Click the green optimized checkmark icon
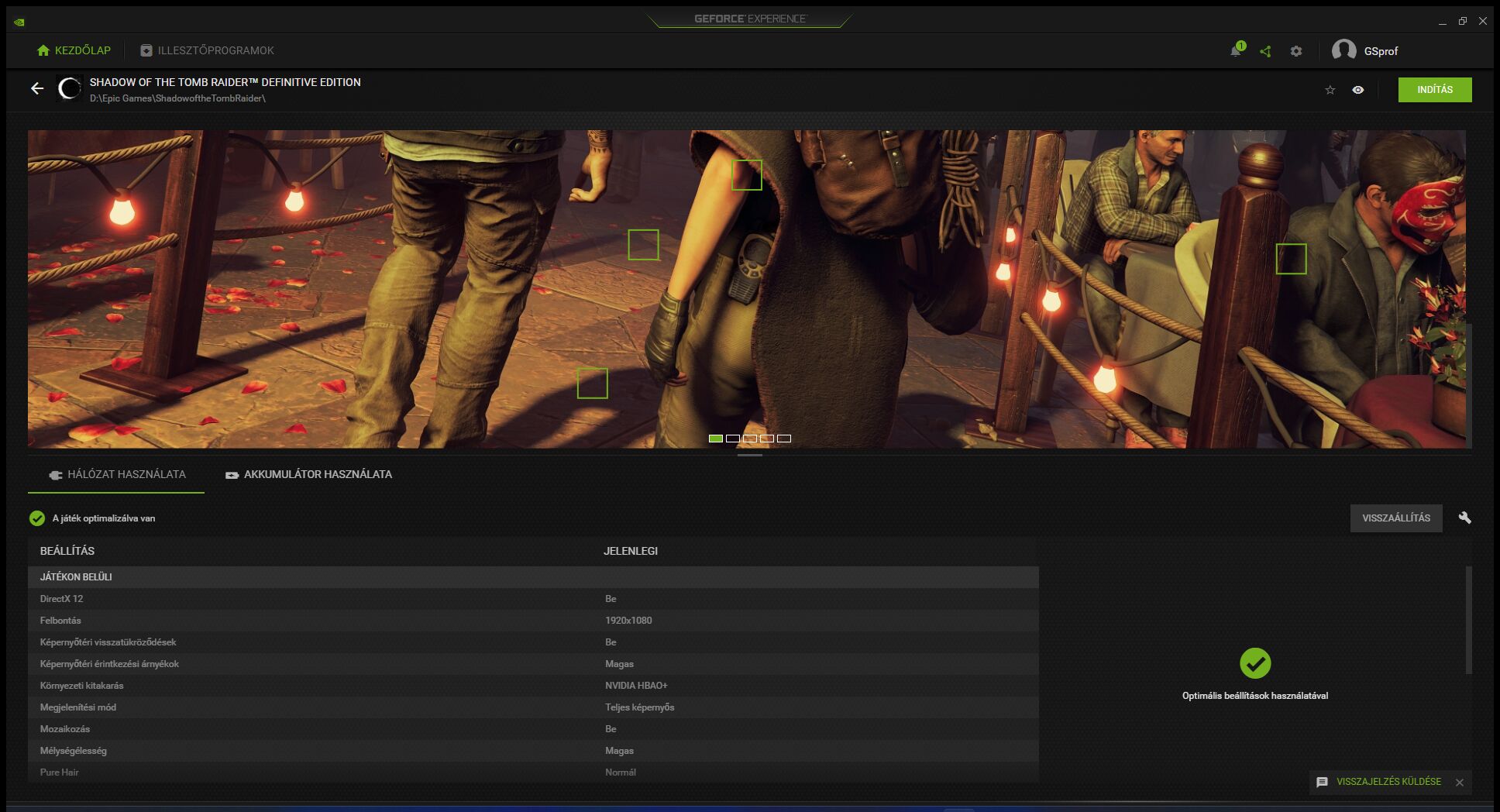 37,518
